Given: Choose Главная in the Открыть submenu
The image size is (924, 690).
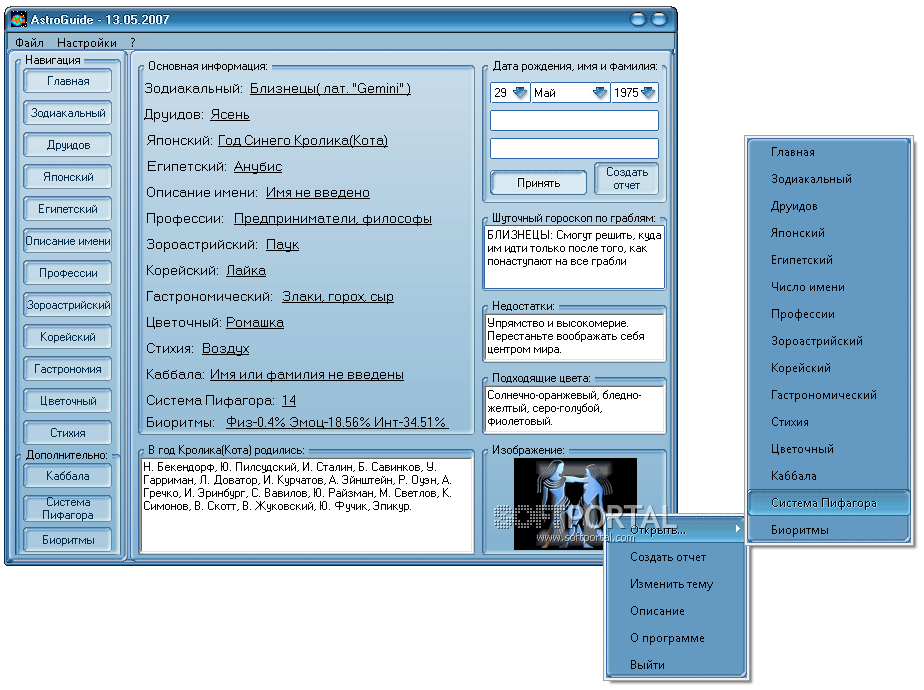Looking at the screenshot, I should (829, 152).
